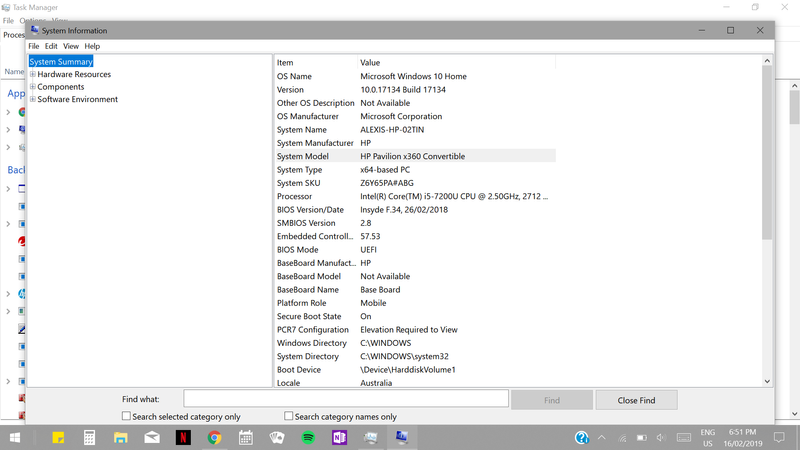Open HP Support Assistant tray icon
800x450 pixels.
pos(582,438)
